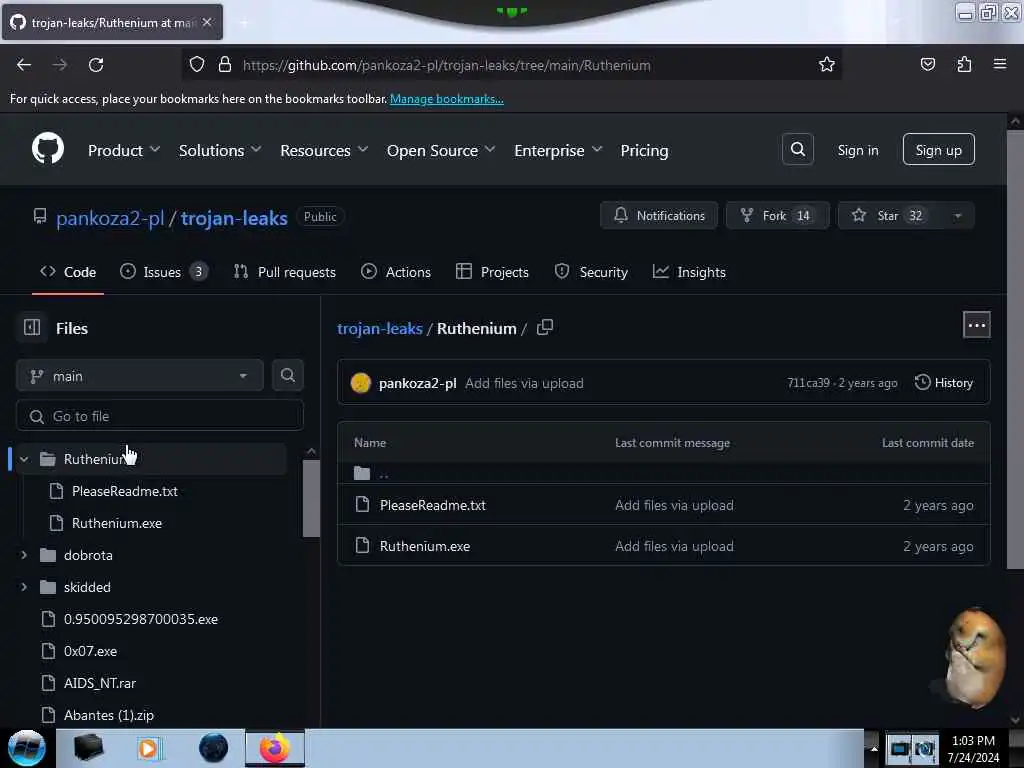Click the file tree vertical scrollbar
The width and height of the screenshot is (1024, 768).
pos(311,498)
